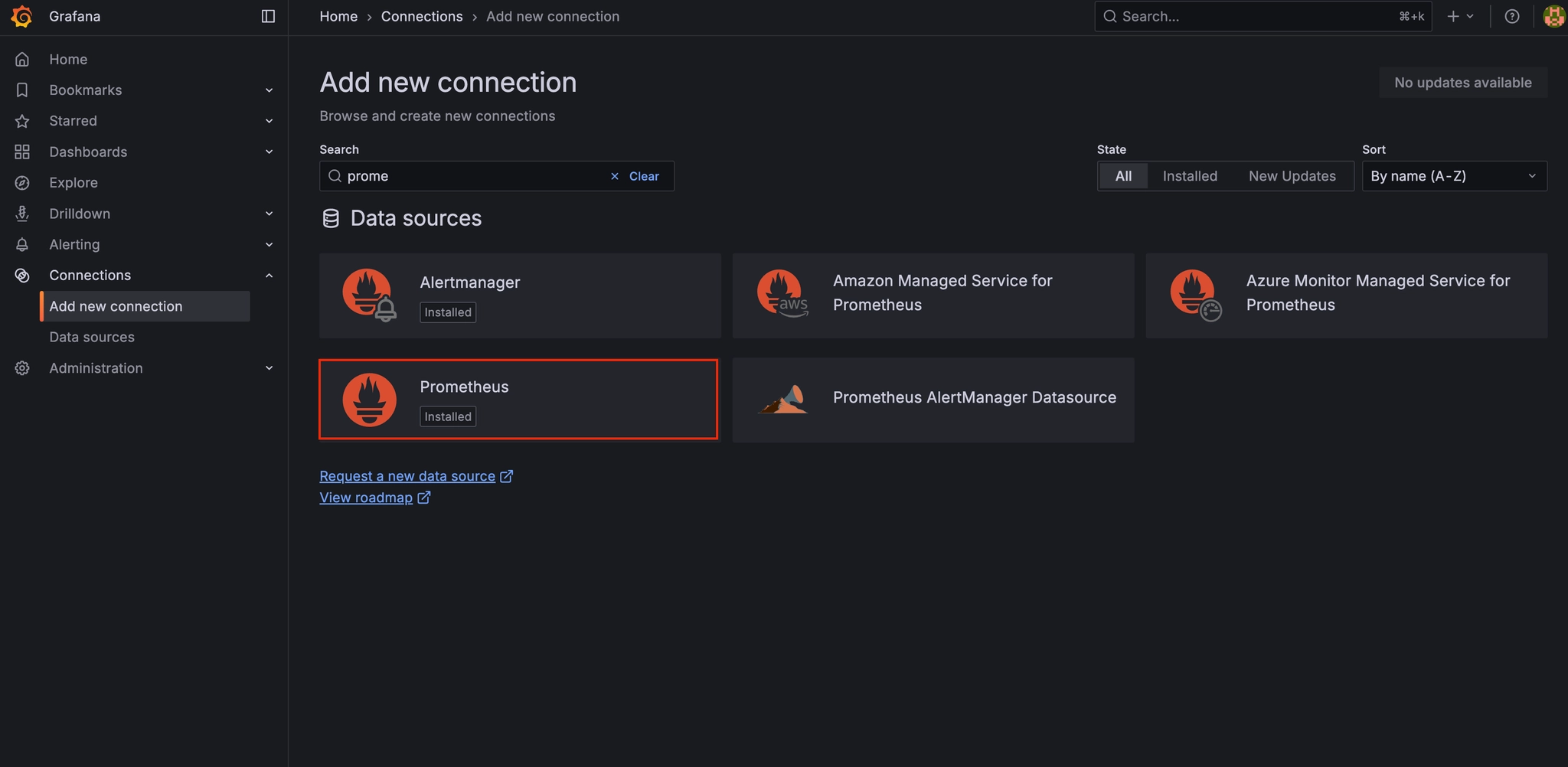Expand the Administration section chevron

click(x=269, y=368)
